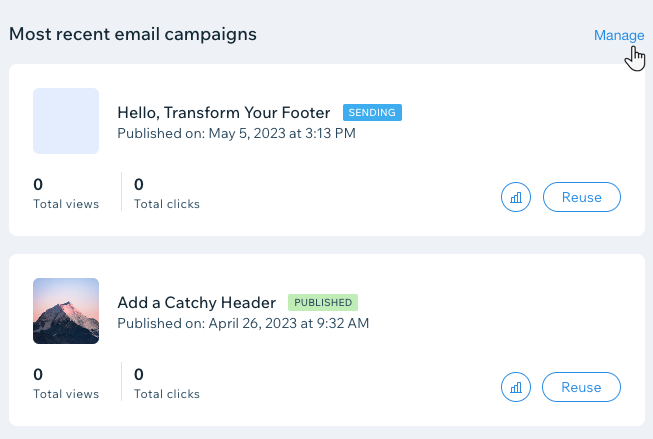
Task: Click the views count number in Hello campaign
Action: coord(38,184)
